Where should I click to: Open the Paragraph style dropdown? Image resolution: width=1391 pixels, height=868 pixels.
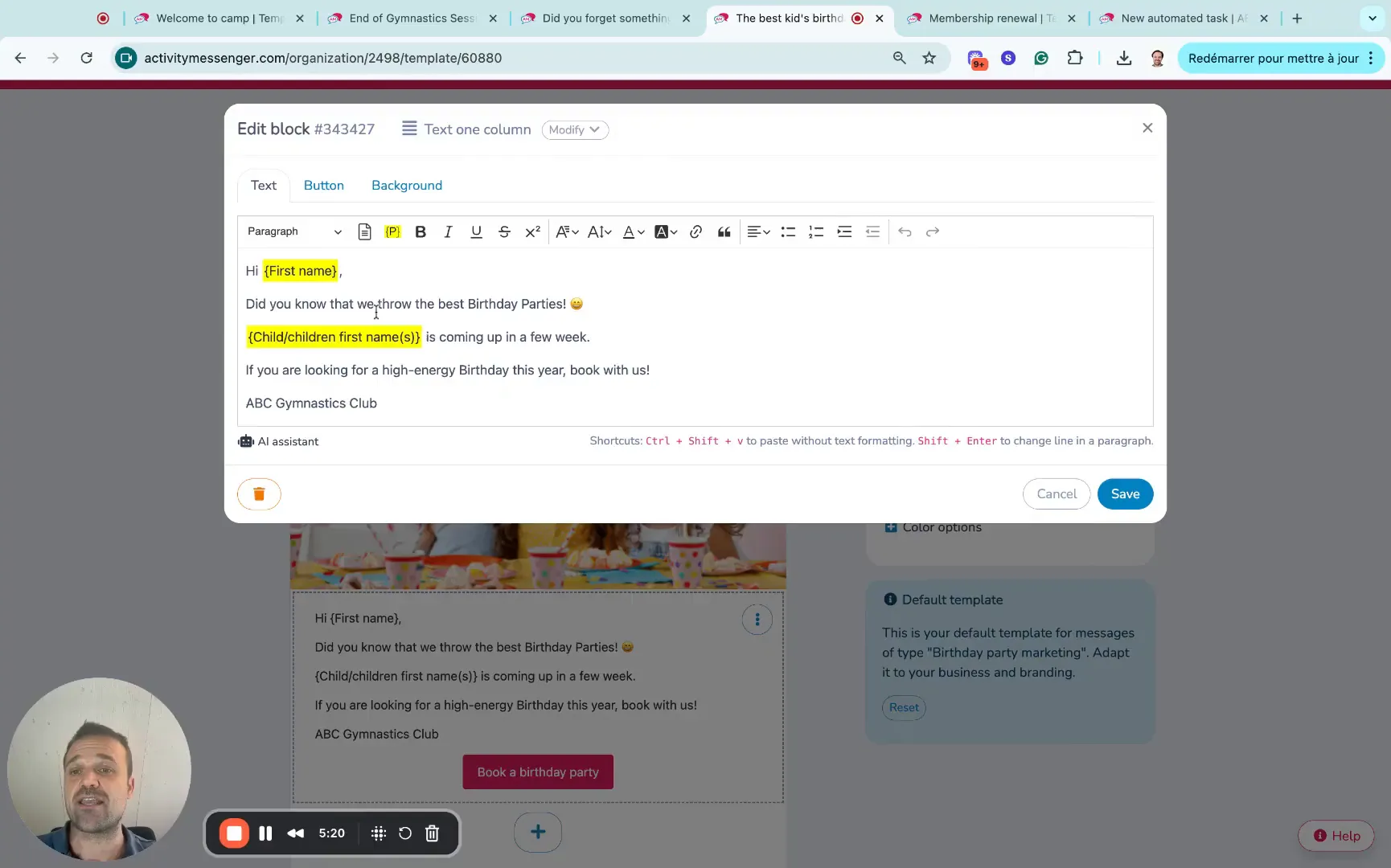294,231
